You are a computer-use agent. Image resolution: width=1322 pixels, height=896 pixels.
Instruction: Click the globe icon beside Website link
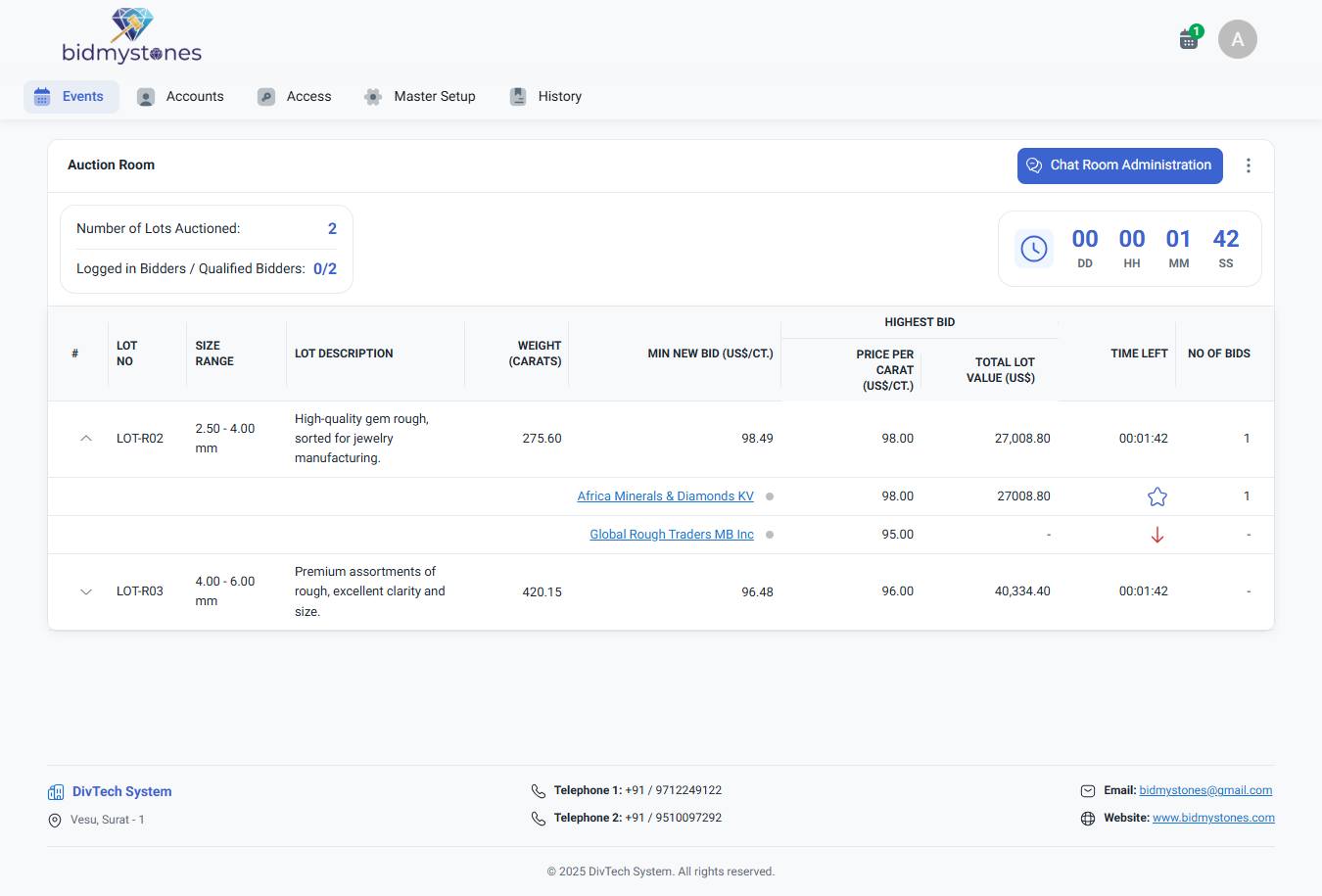pos(1088,818)
